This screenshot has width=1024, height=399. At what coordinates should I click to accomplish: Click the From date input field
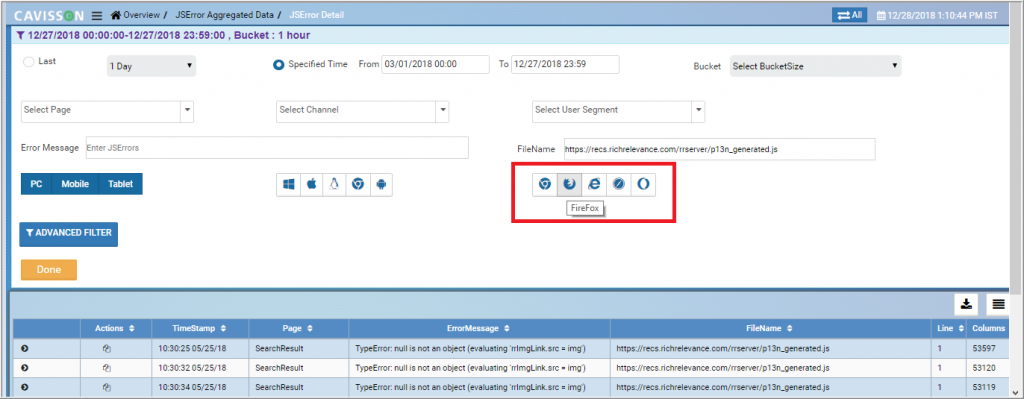click(x=435, y=65)
